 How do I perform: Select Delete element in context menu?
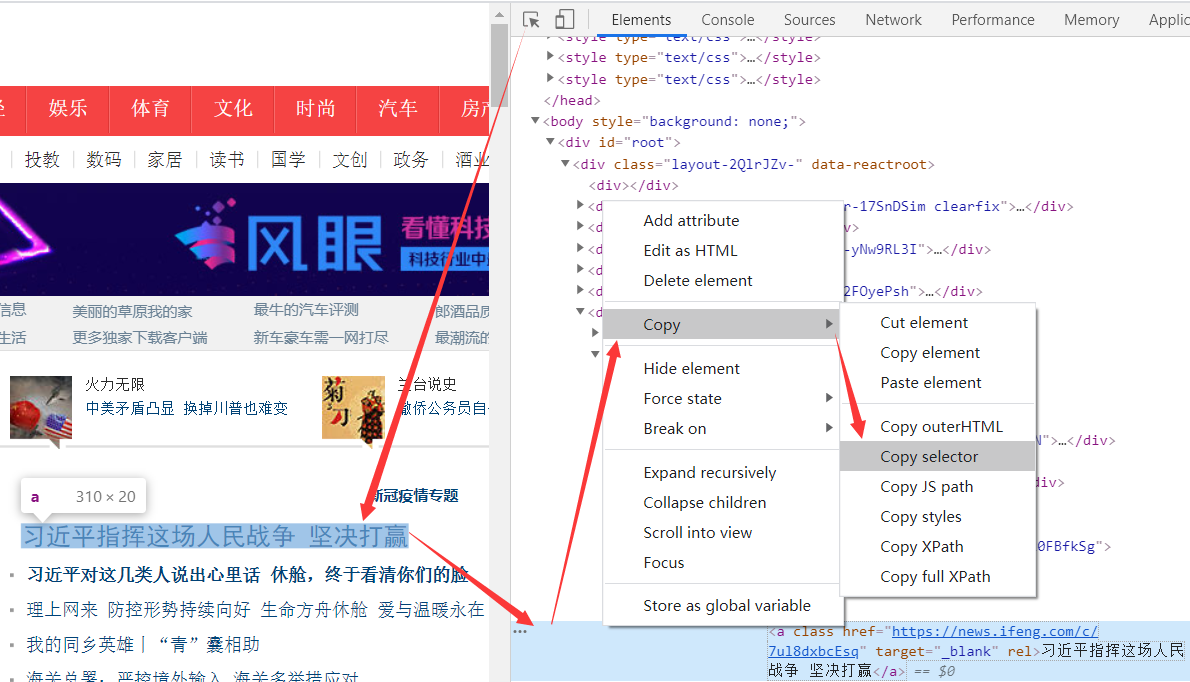698,281
